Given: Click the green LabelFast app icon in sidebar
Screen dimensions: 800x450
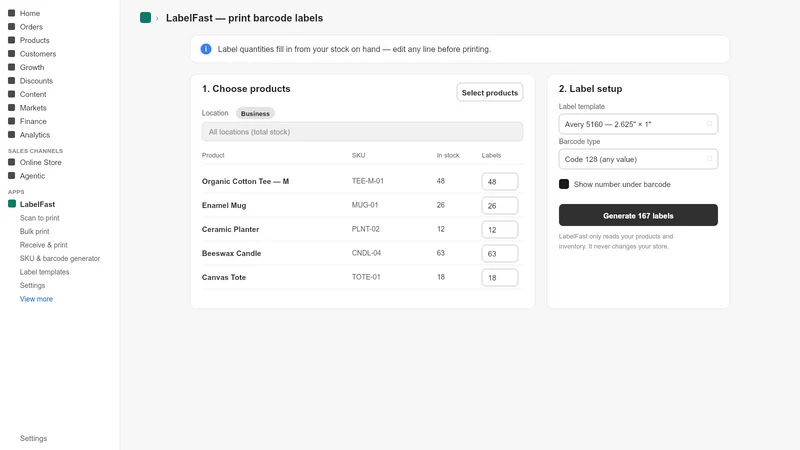Looking at the screenshot, I should coord(12,204).
